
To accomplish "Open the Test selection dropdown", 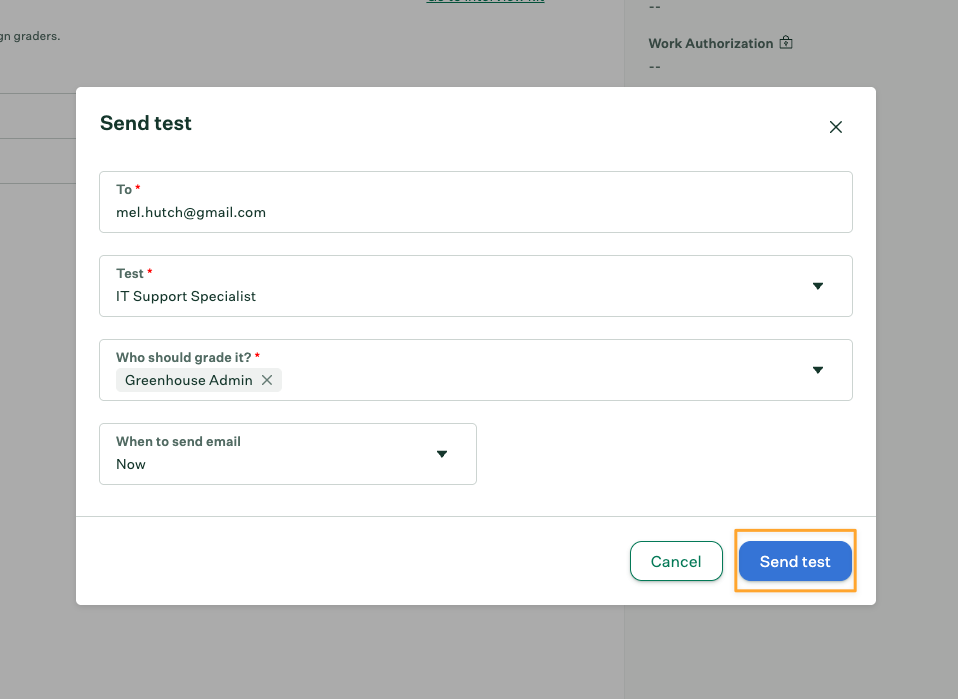I will [475, 286].
